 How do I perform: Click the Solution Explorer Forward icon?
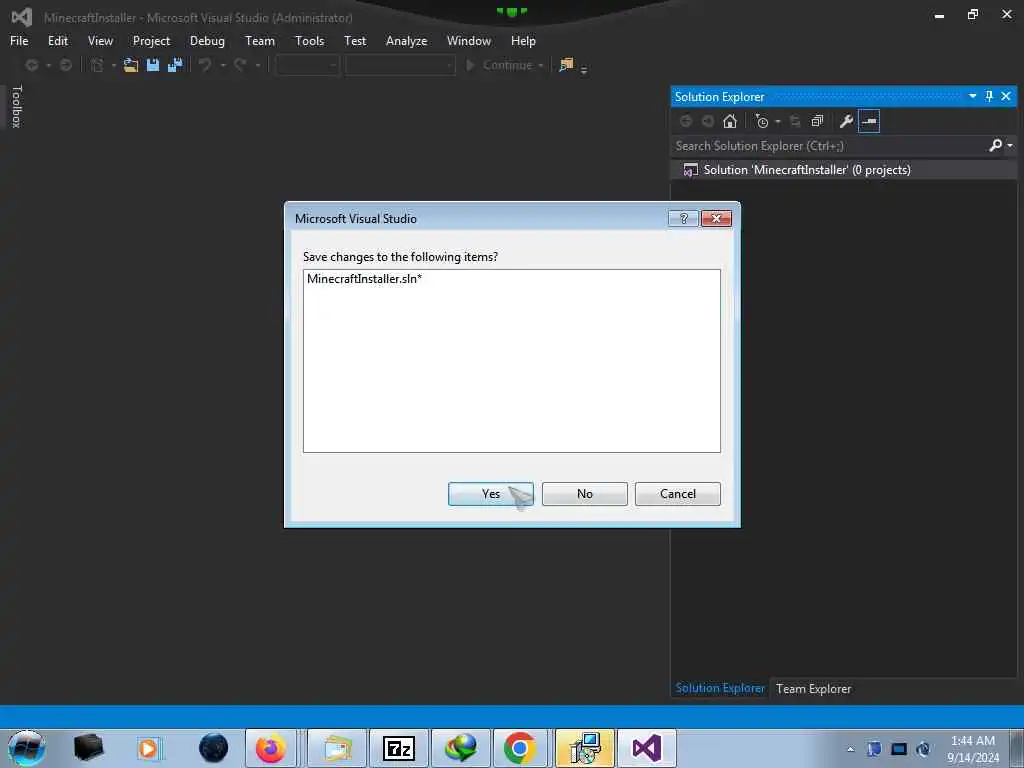coord(708,121)
